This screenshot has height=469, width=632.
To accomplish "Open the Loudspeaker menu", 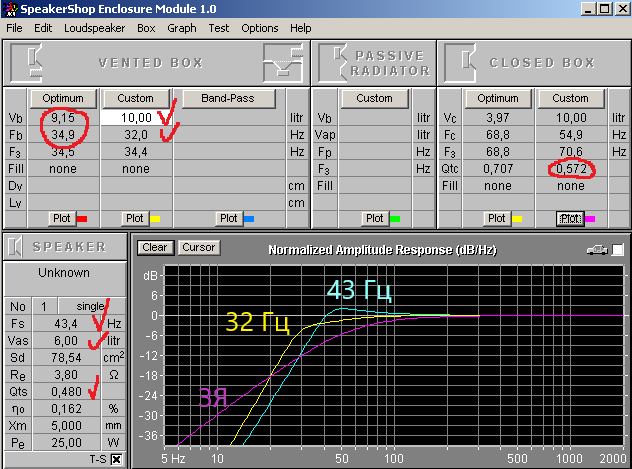I will point(94,28).
